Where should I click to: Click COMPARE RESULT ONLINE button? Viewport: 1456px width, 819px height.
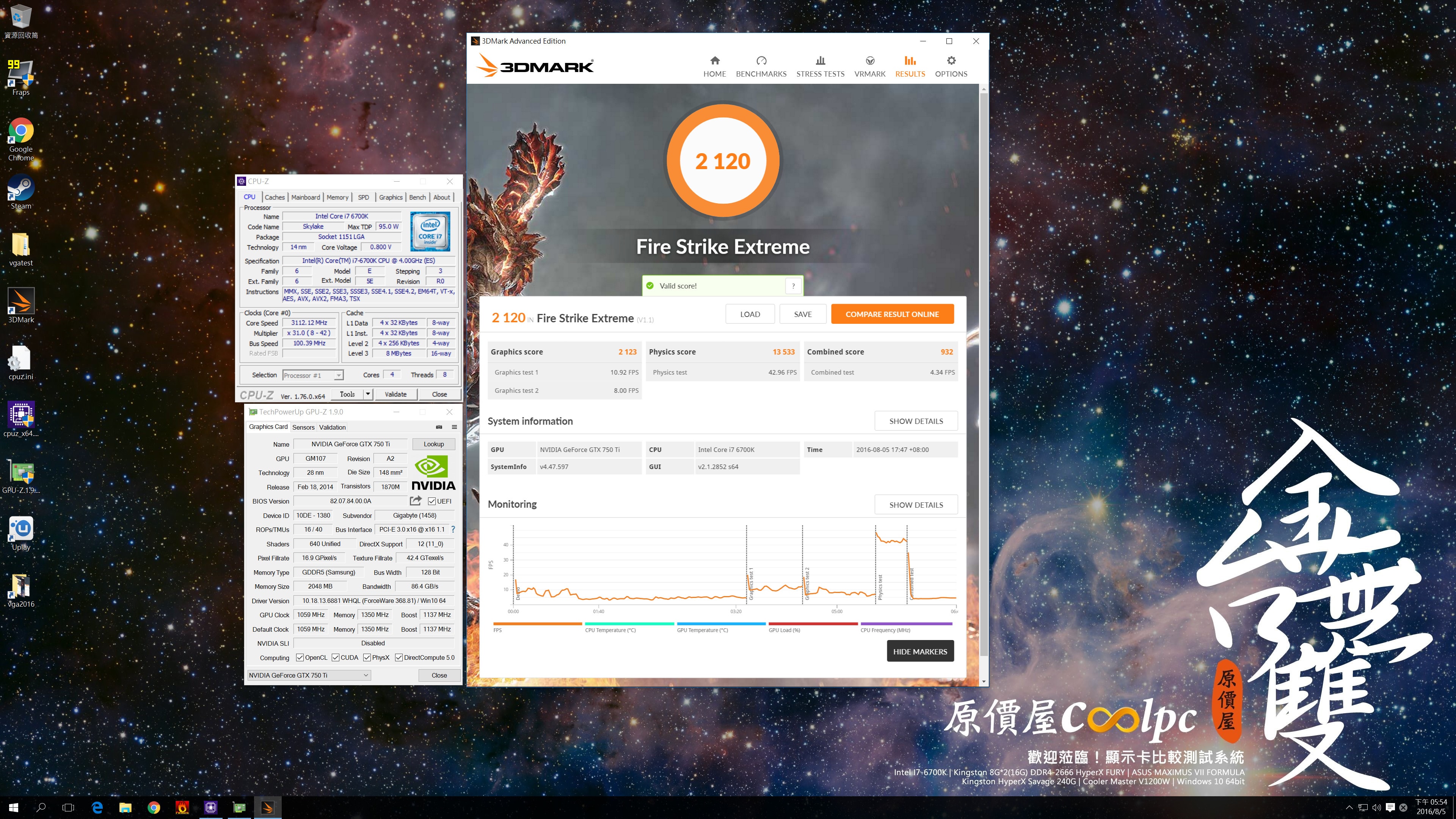892,314
